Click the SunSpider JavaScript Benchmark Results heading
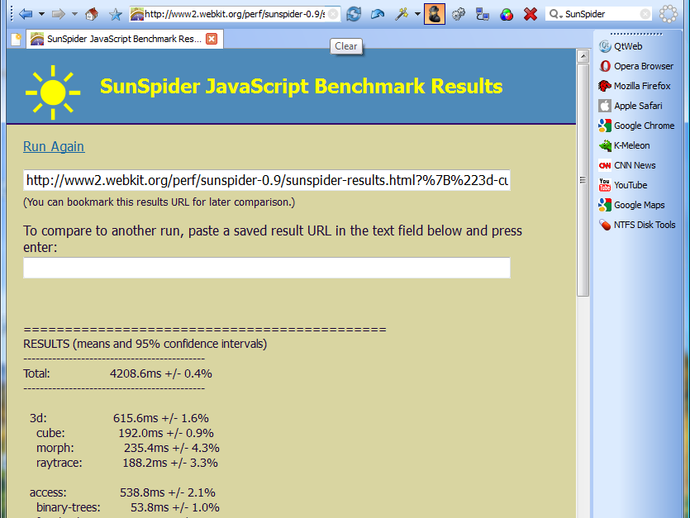Viewport: 690px width, 518px height. click(301, 86)
